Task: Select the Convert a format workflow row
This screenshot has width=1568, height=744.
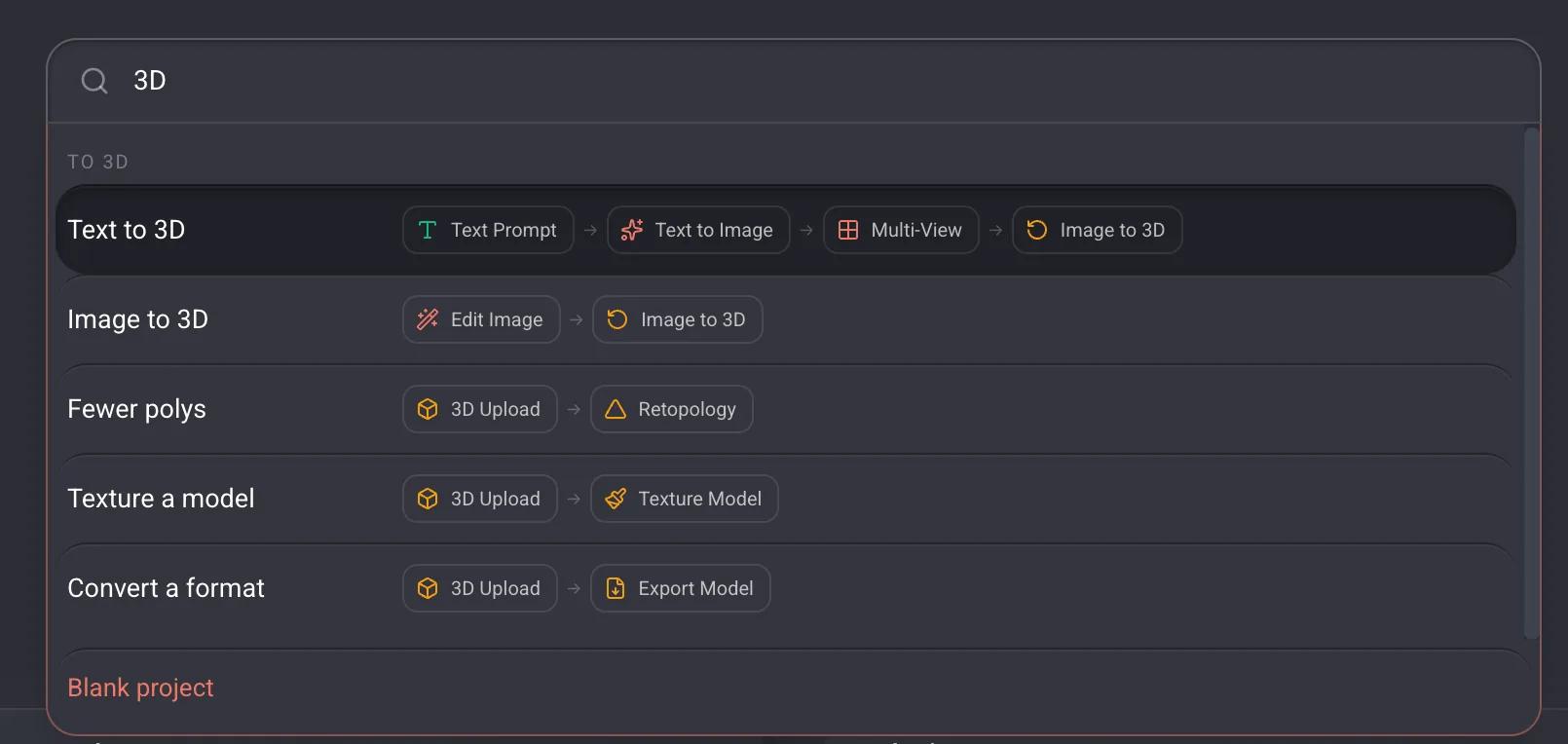Action: tap(786, 588)
